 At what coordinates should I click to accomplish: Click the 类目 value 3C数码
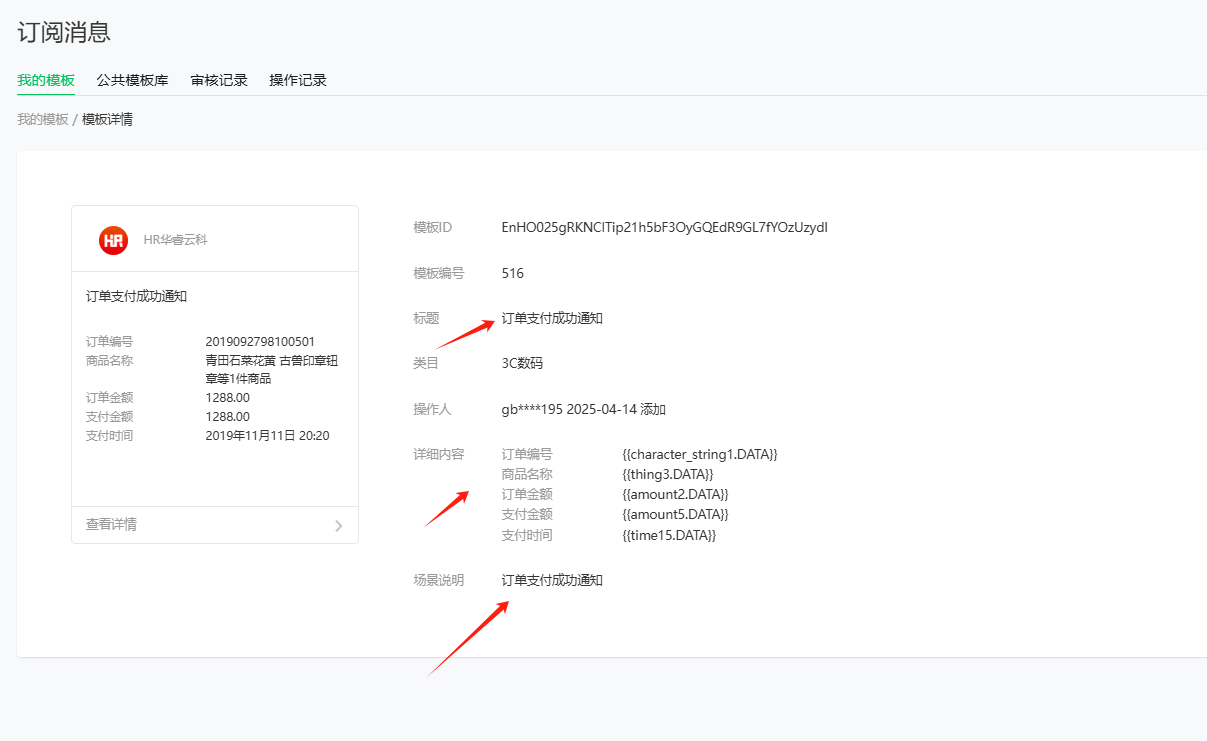click(x=522, y=363)
